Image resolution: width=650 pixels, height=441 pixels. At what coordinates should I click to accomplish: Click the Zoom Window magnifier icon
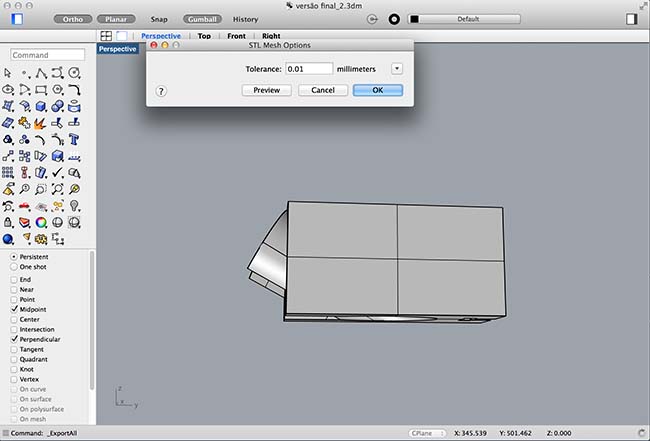click(41, 189)
